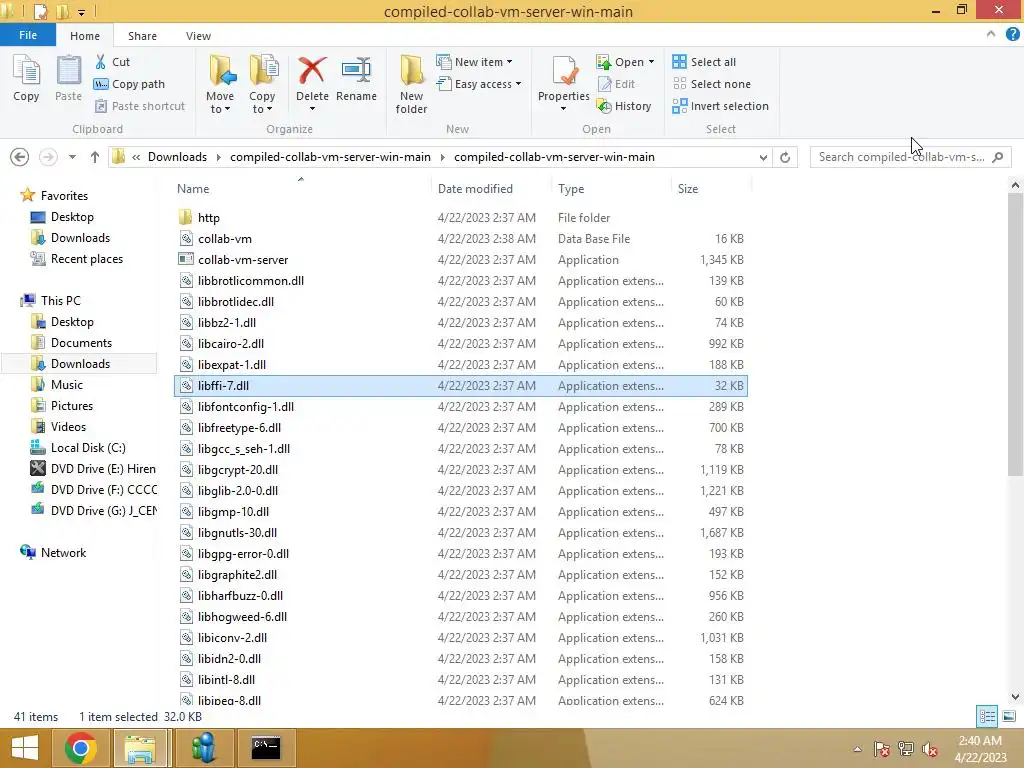Screen dimensions: 1024x768
Task: Switch to Details view icon in status bar
Action: [x=987, y=716]
